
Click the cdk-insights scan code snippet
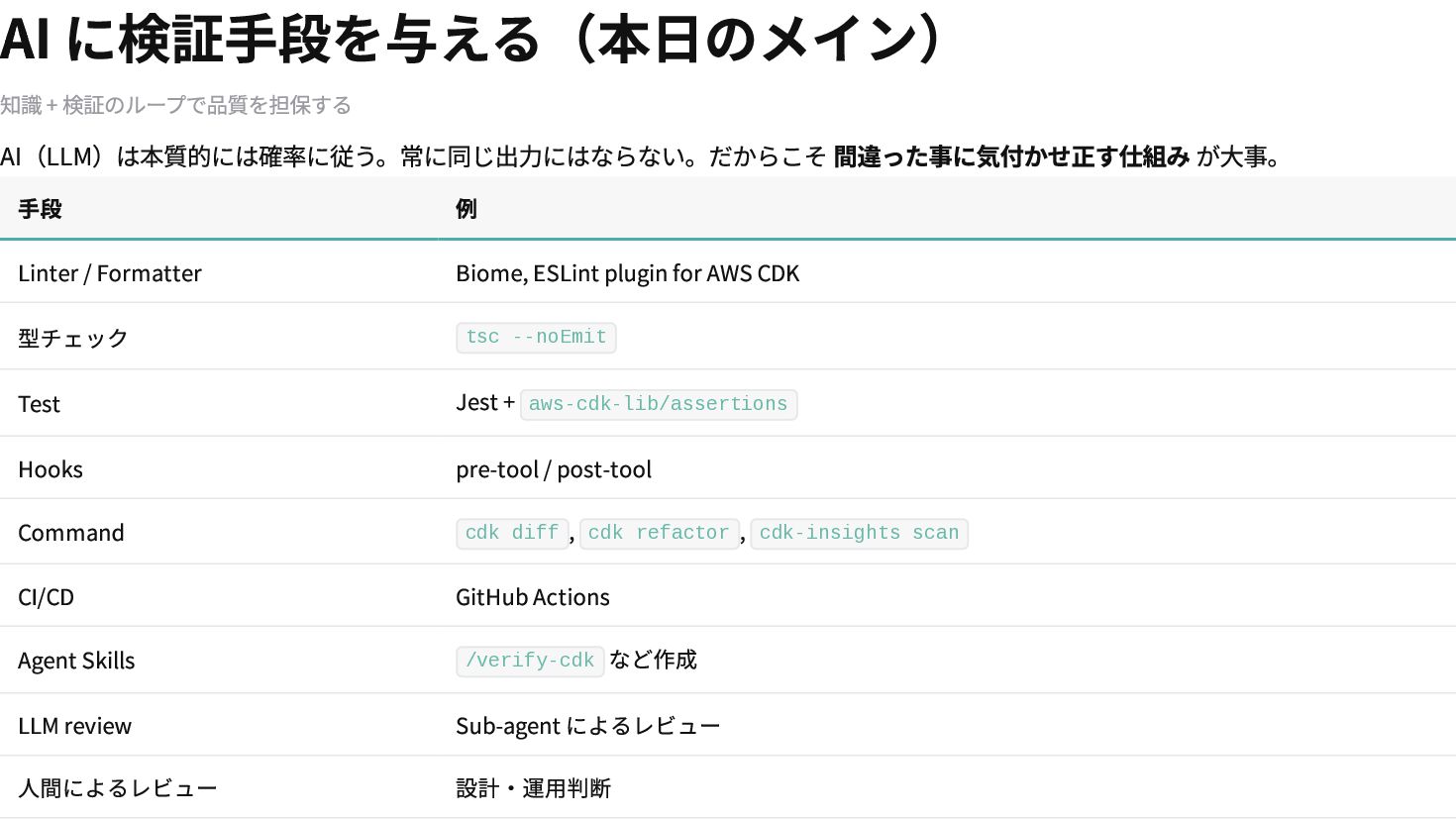[859, 533]
